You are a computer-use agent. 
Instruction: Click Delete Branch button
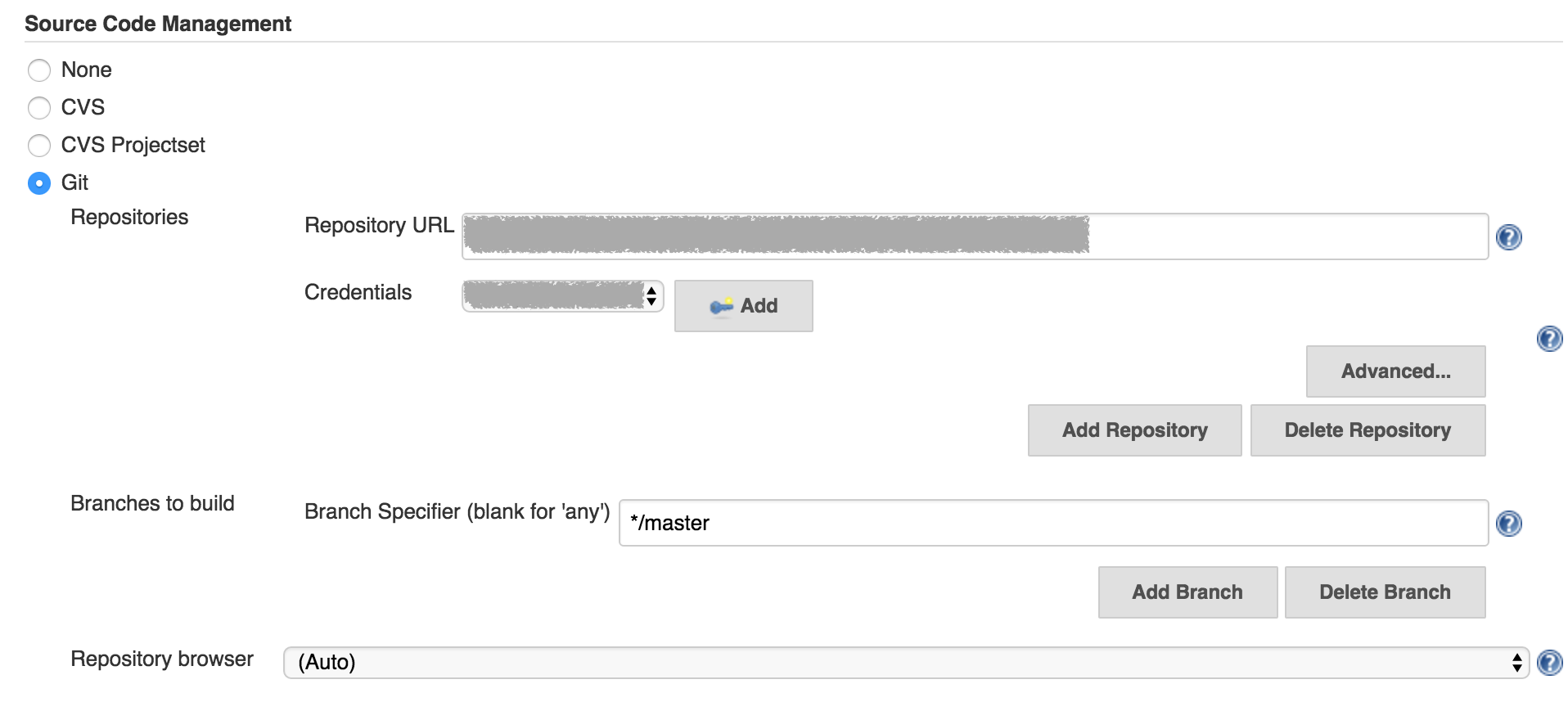pyautogui.click(x=1385, y=592)
